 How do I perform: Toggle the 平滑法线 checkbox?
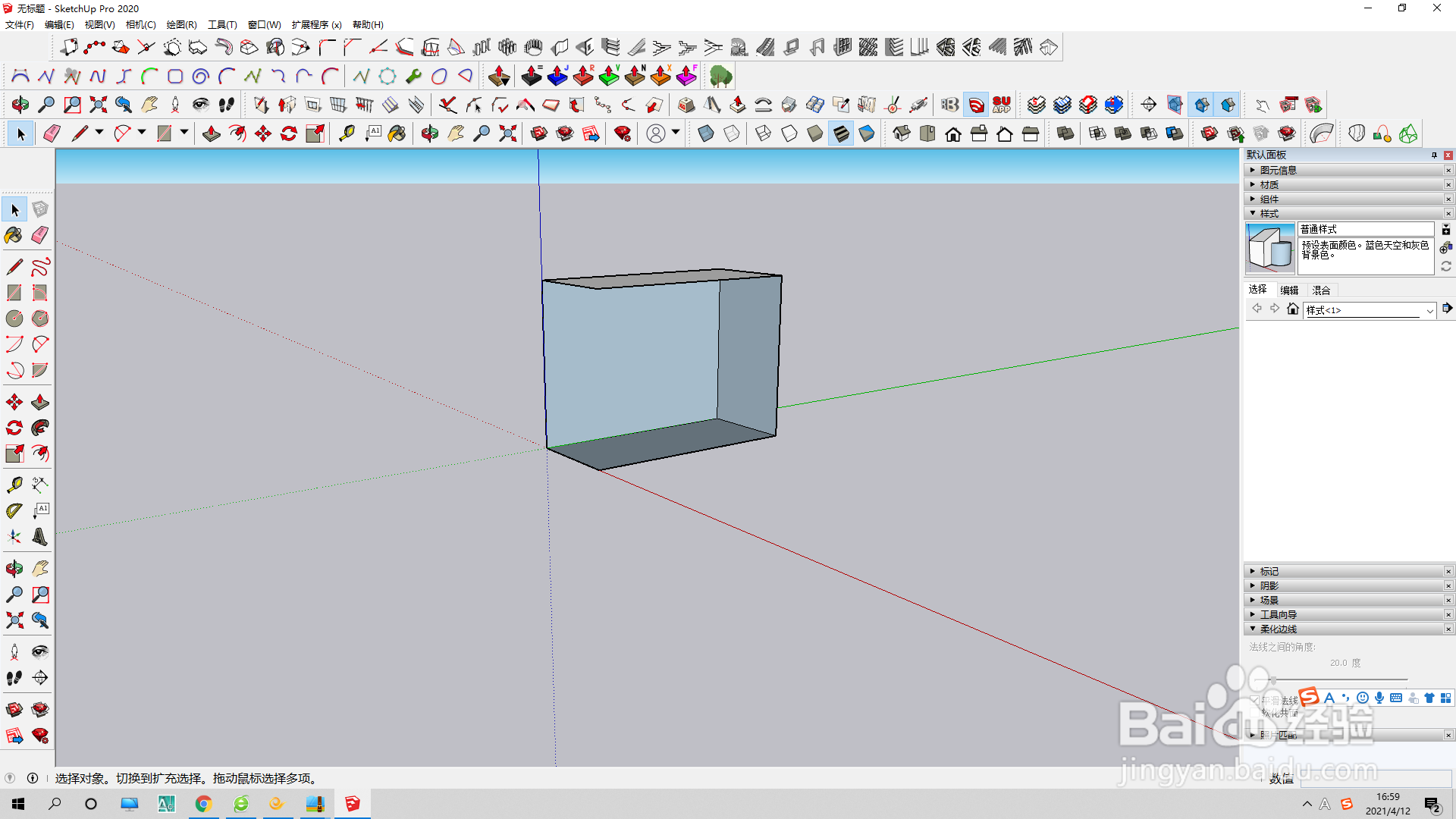(x=1254, y=701)
